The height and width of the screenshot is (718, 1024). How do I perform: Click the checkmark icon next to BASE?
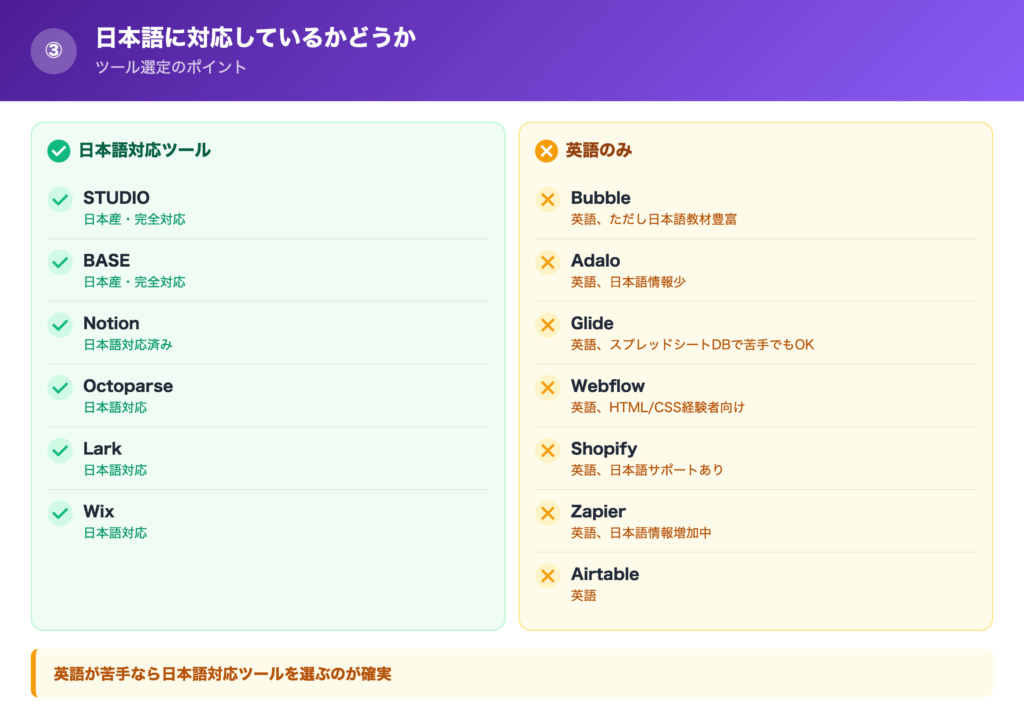[59, 263]
